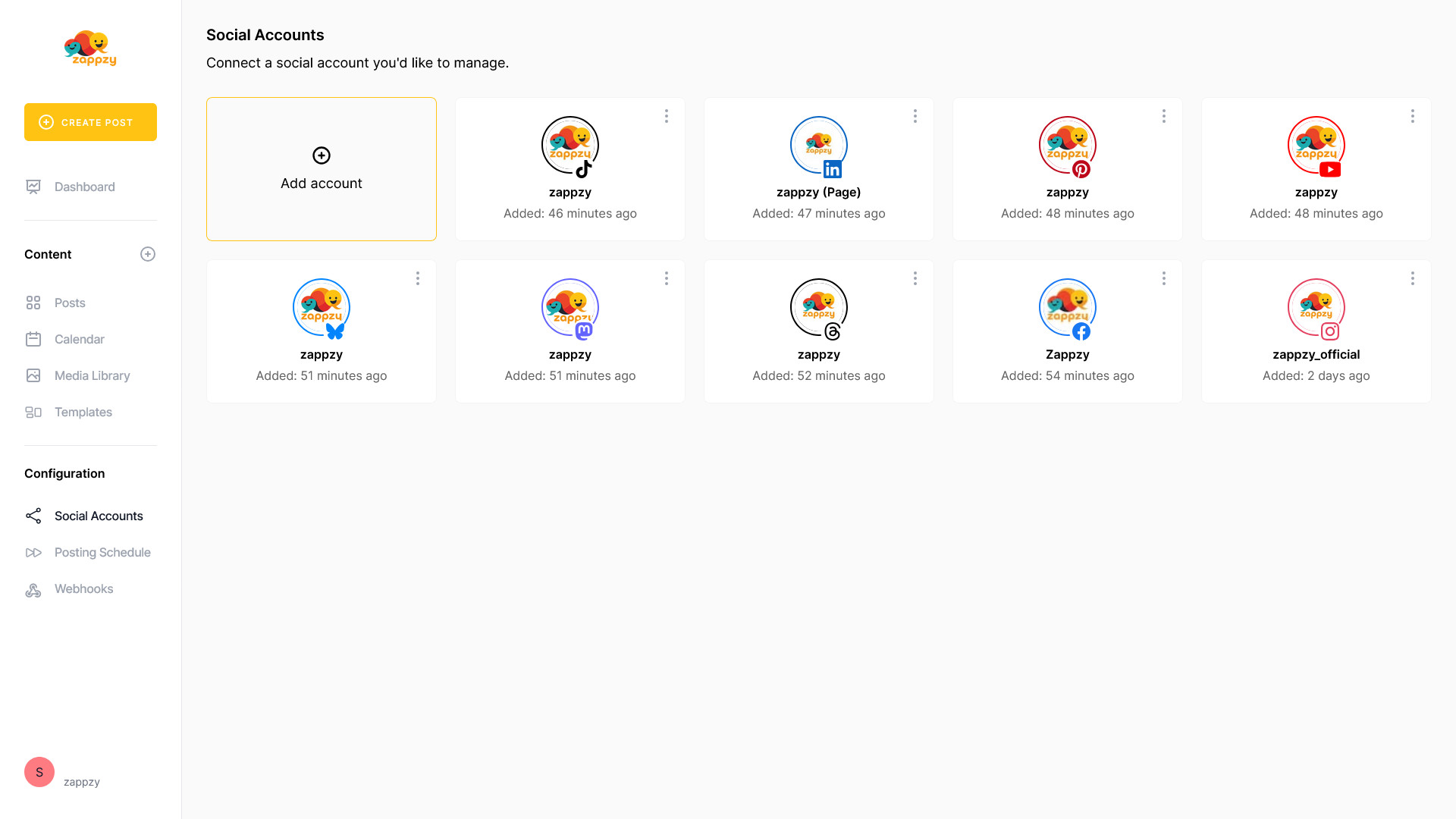
Task: Click the Zappzy logo in the sidebar
Action: (x=90, y=49)
